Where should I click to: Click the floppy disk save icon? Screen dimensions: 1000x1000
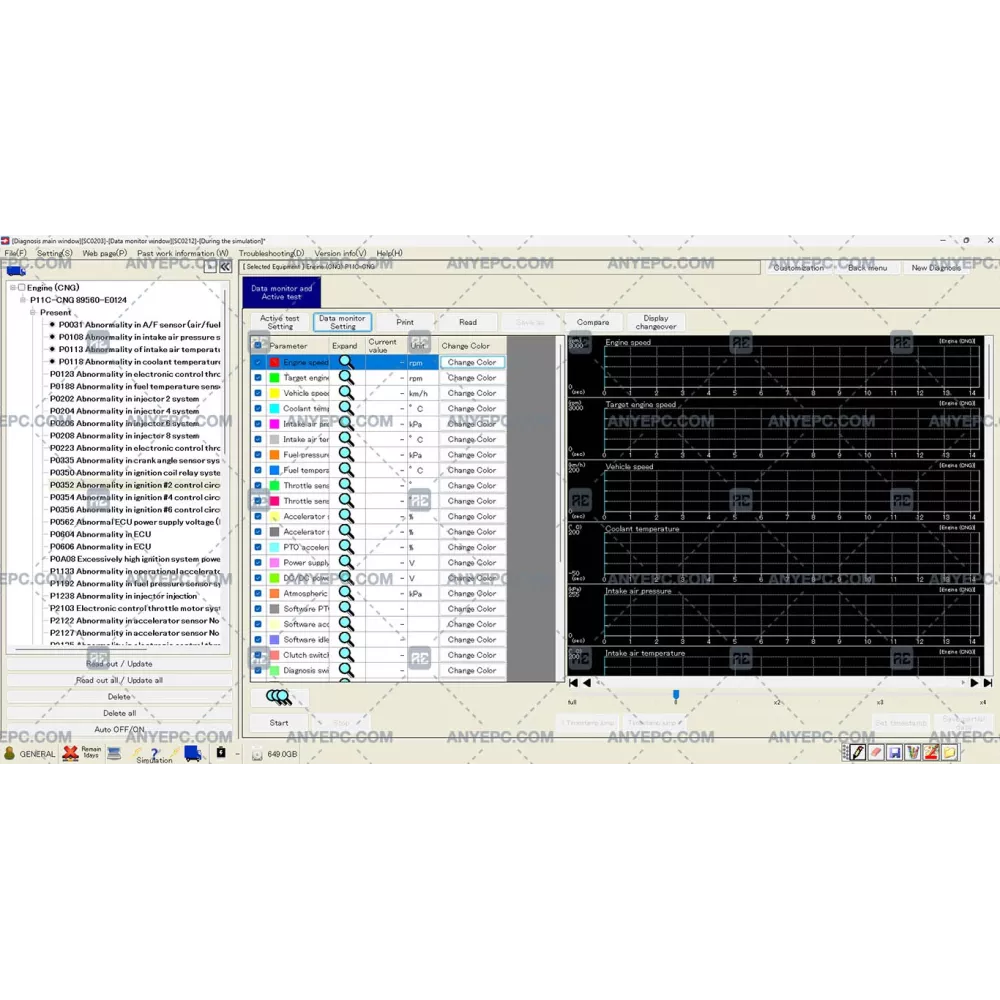coord(894,753)
